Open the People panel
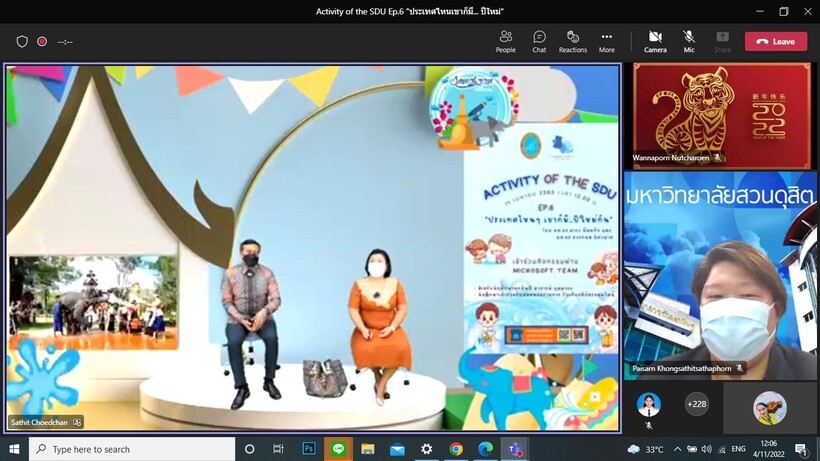 coord(506,41)
